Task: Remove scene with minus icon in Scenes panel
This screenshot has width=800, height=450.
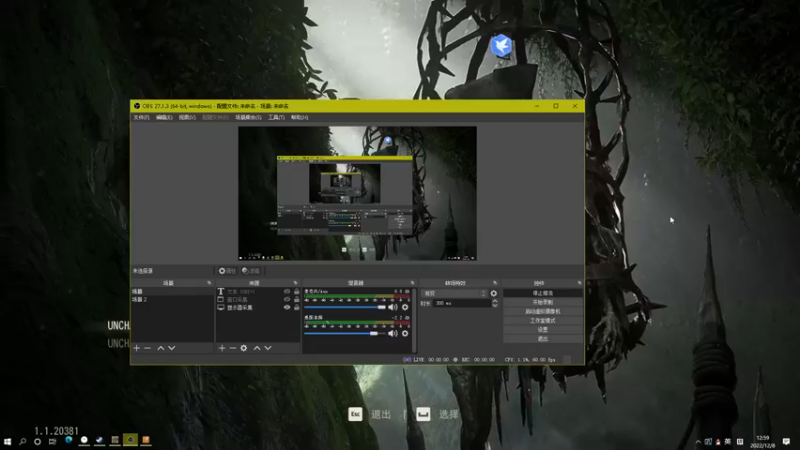Action: point(147,348)
